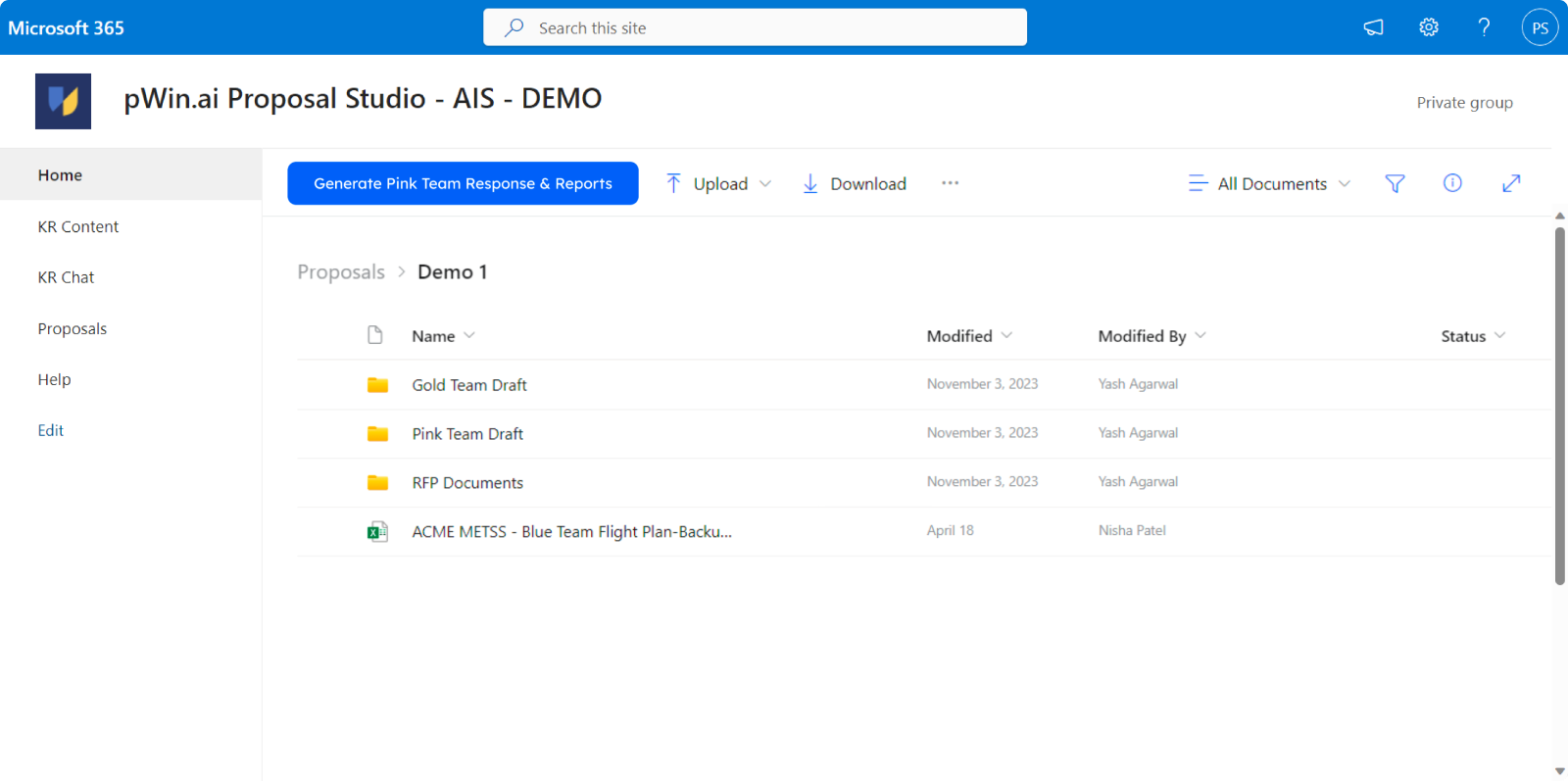Open the All Documents view dropdown
This screenshot has width=1568, height=781.
coord(1270,183)
